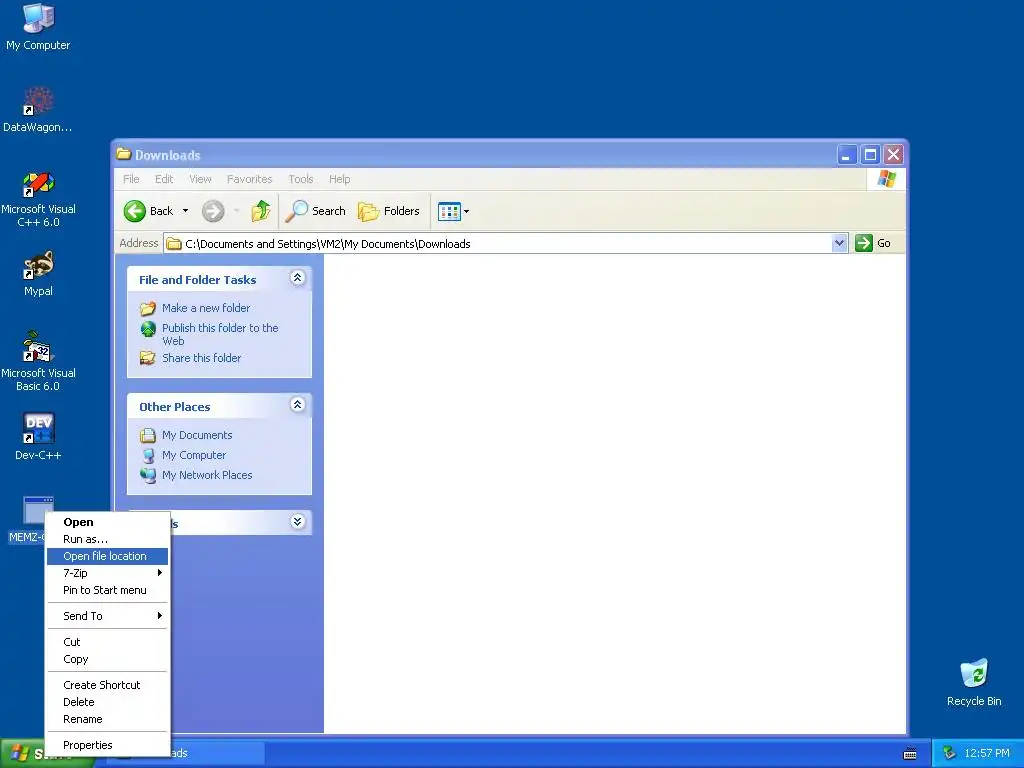Click Downloads folder icon in title bar
Image resolution: width=1024 pixels, height=768 pixels.
(x=123, y=154)
